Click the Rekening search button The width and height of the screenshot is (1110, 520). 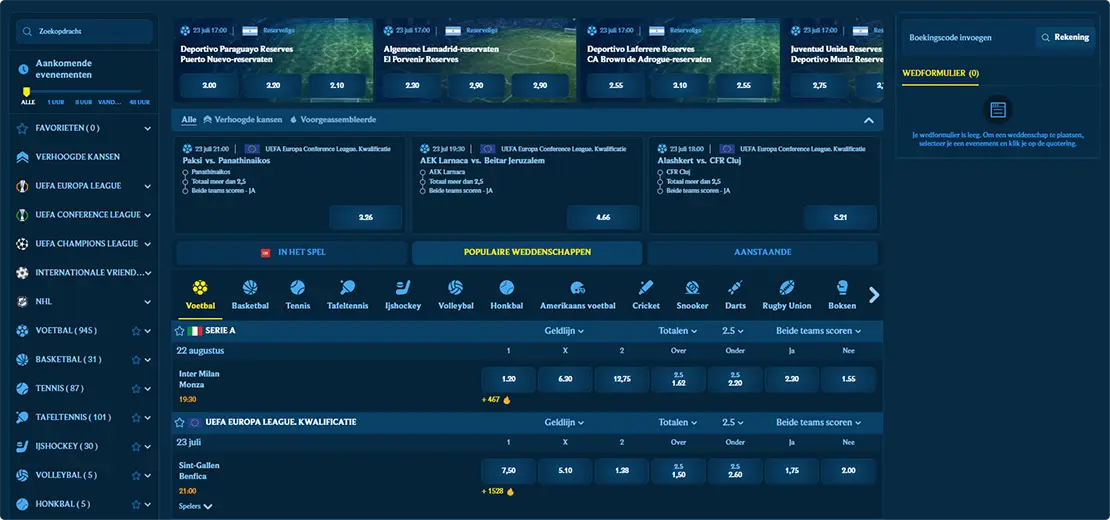[x=1065, y=37]
